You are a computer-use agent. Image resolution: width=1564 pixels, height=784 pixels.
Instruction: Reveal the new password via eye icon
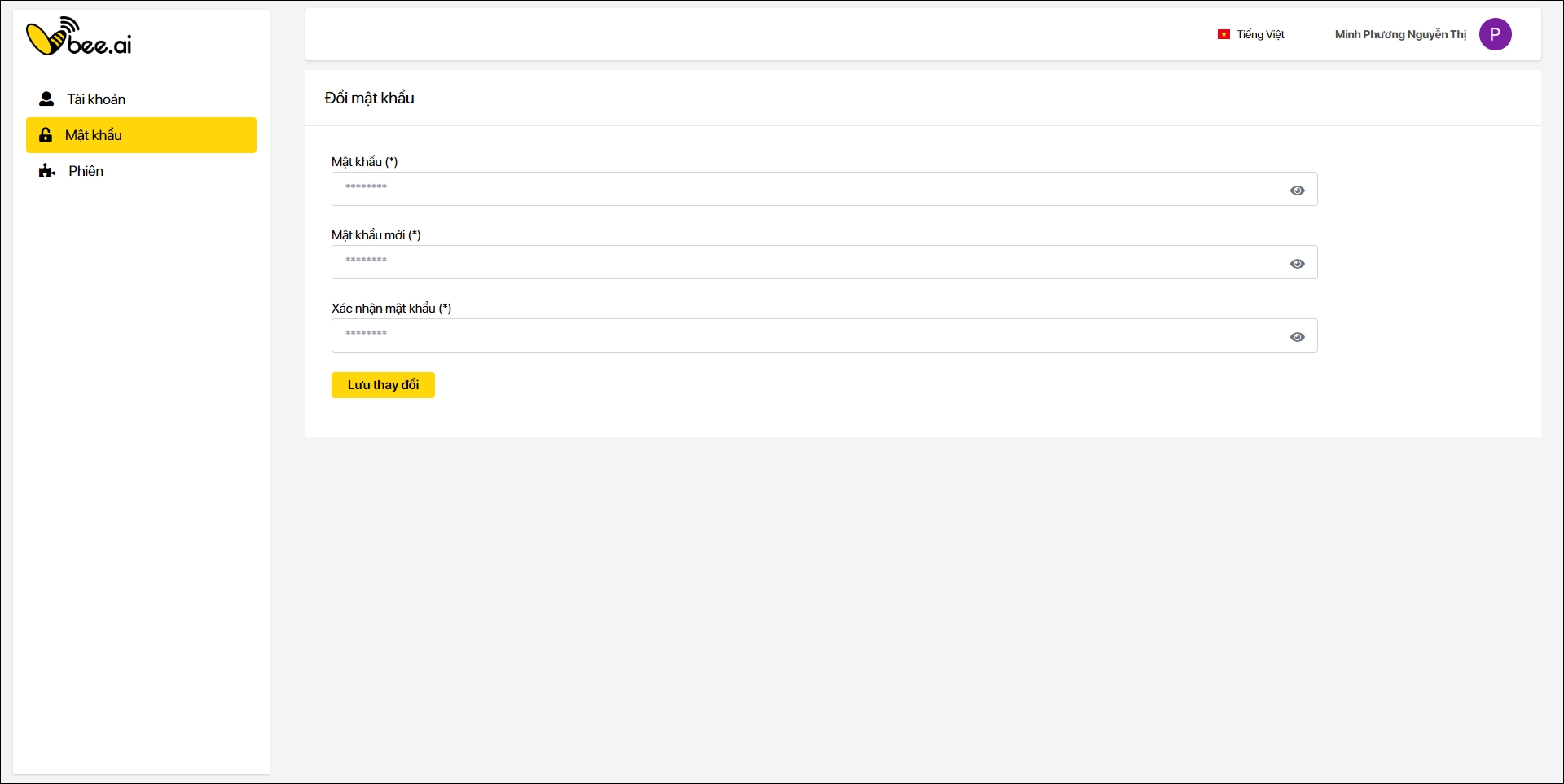1297,264
